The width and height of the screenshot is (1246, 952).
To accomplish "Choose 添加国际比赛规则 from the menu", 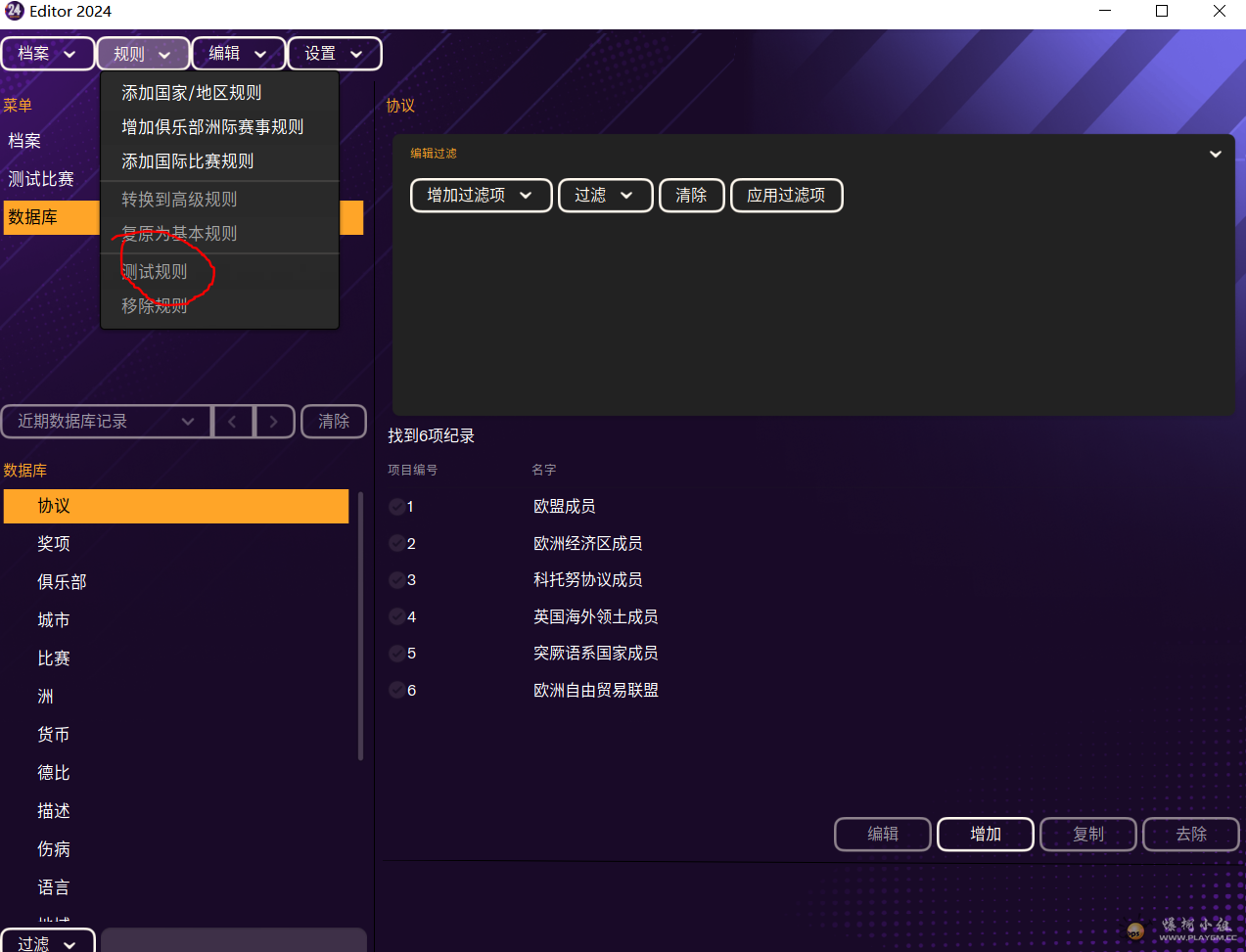I will tap(187, 161).
